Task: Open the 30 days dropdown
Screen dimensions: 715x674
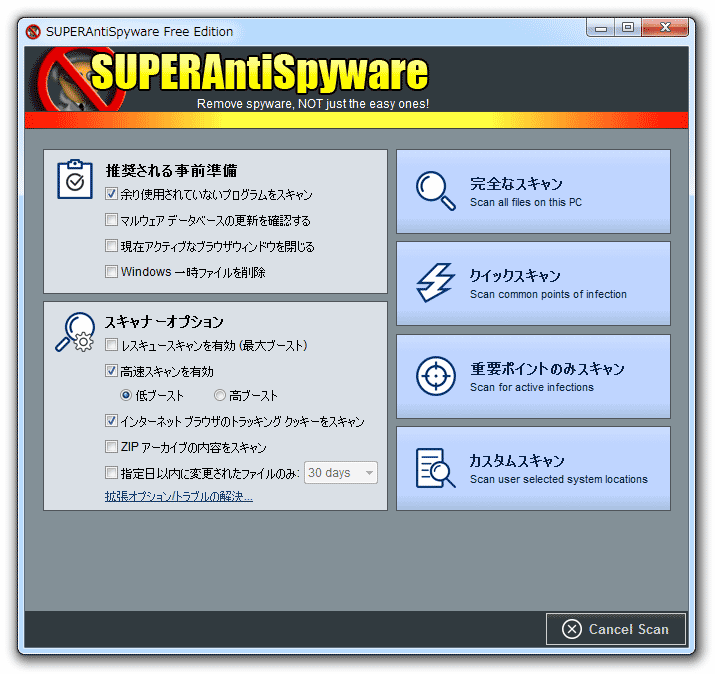Action: point(341,472)
